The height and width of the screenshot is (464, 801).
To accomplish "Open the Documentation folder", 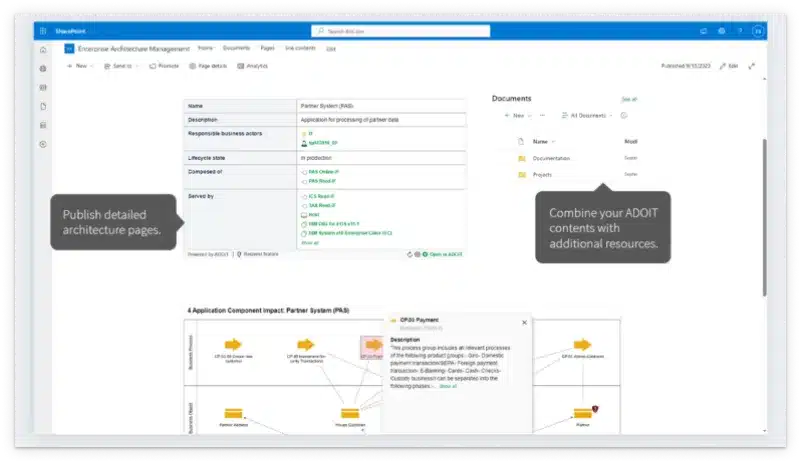I will 551,158.
